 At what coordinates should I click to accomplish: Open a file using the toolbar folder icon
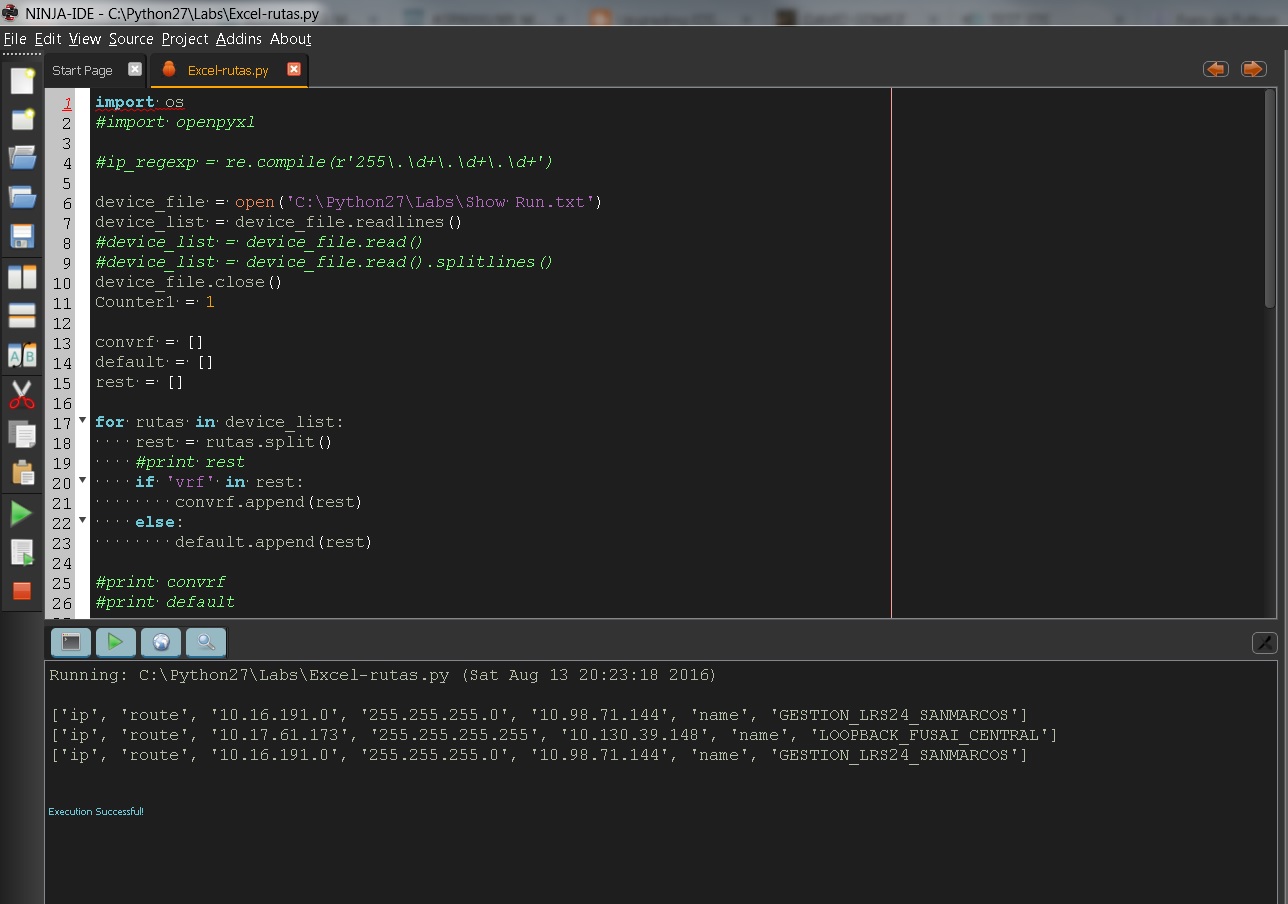tap(22, 158)
